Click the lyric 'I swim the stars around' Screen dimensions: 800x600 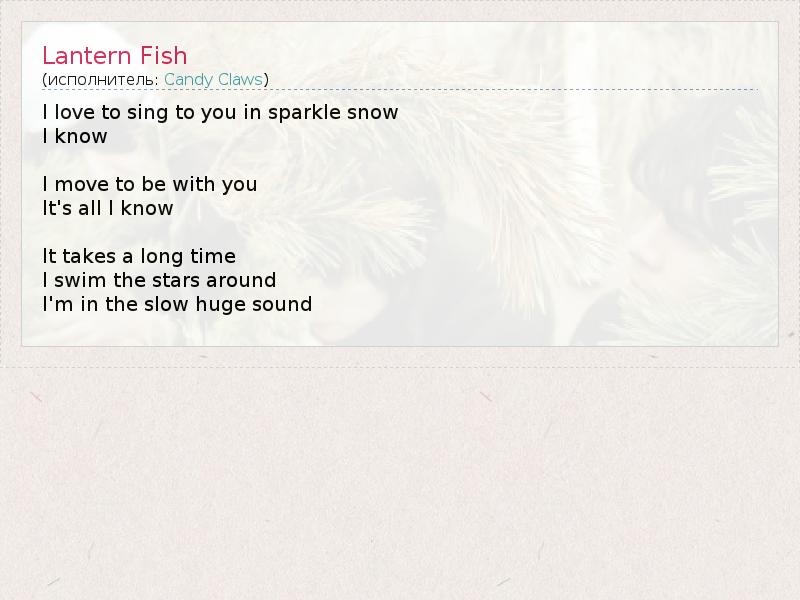click(159, 280)
